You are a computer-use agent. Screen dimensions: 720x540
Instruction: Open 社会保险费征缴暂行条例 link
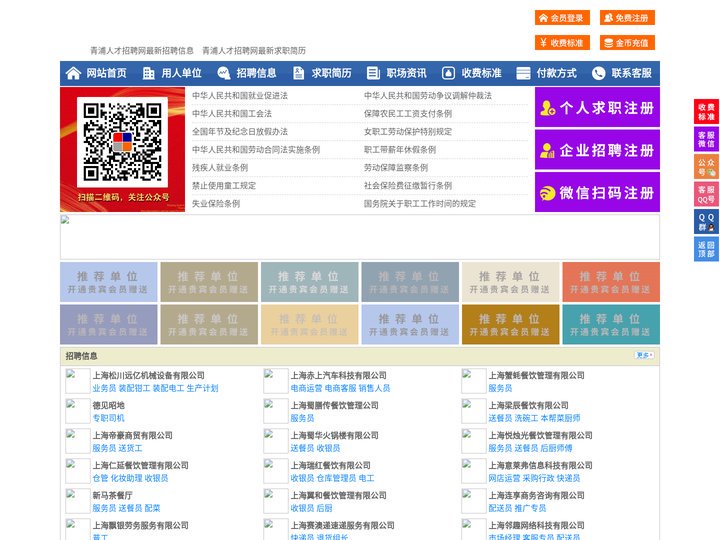pos(408,186)
